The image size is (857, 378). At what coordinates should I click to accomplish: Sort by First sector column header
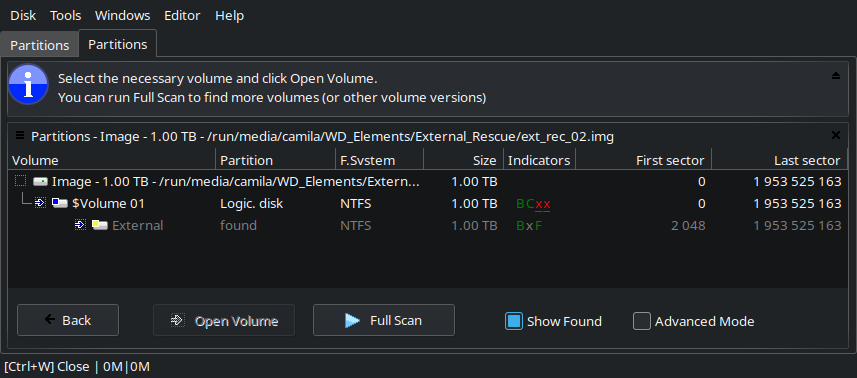click(643, 160)
